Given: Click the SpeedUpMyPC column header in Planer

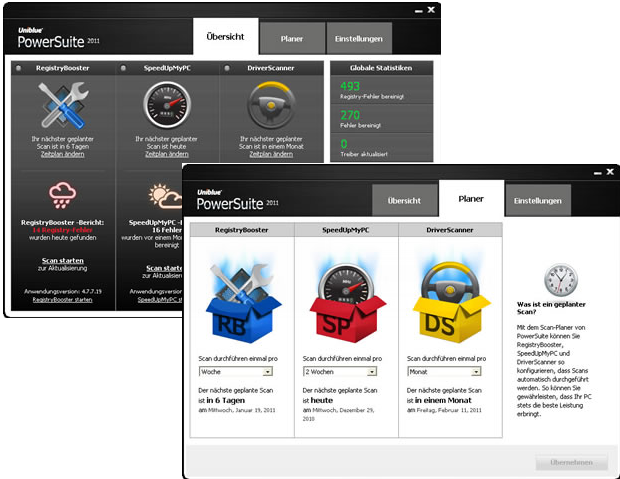Looking at the screenshot, I should pyautogui.click(x=346, y=230).
